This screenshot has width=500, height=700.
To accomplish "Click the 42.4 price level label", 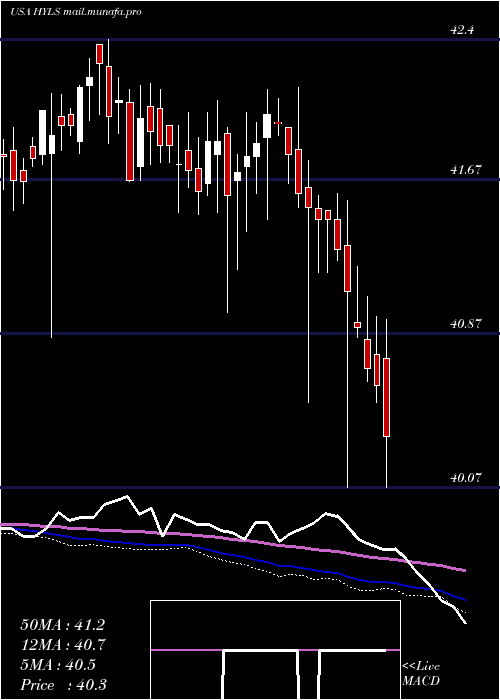I will click(463, 30).
